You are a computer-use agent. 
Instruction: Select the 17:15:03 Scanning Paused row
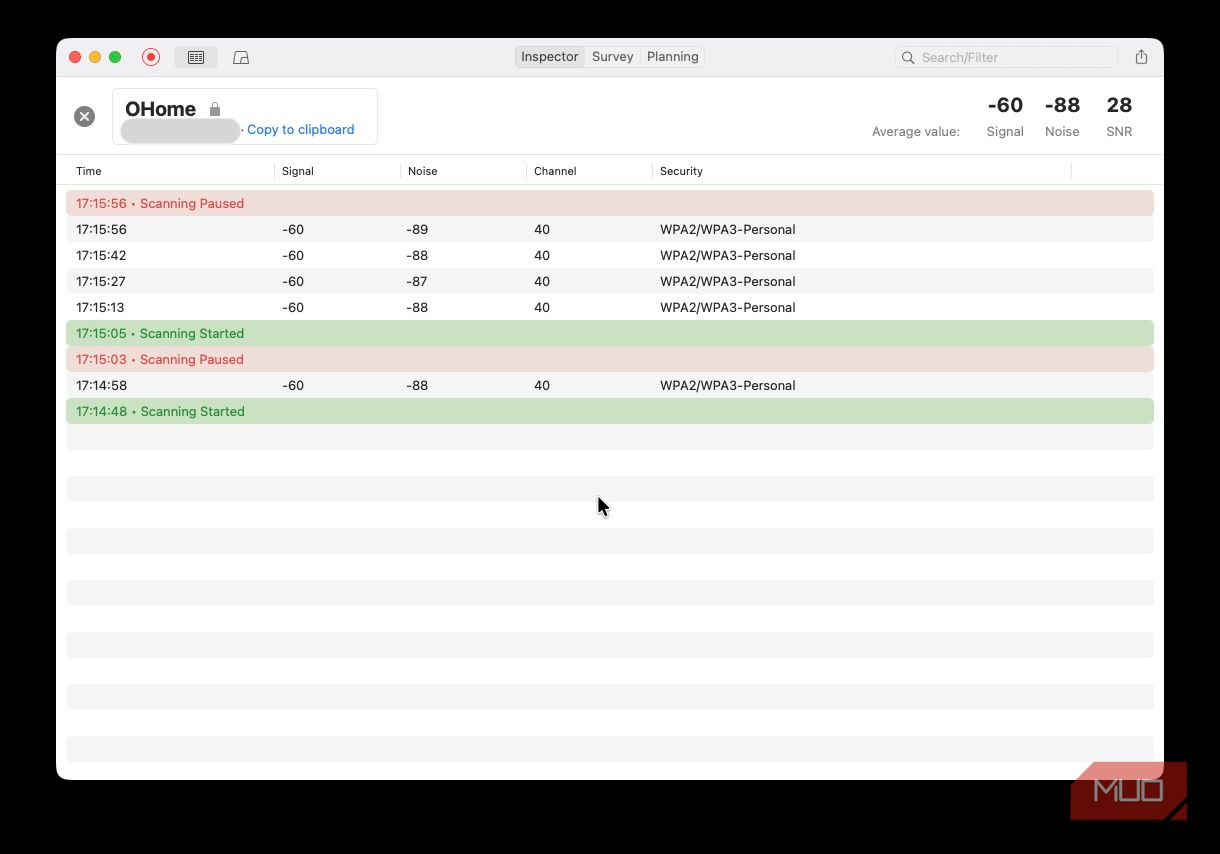click(x=610, y=359)
